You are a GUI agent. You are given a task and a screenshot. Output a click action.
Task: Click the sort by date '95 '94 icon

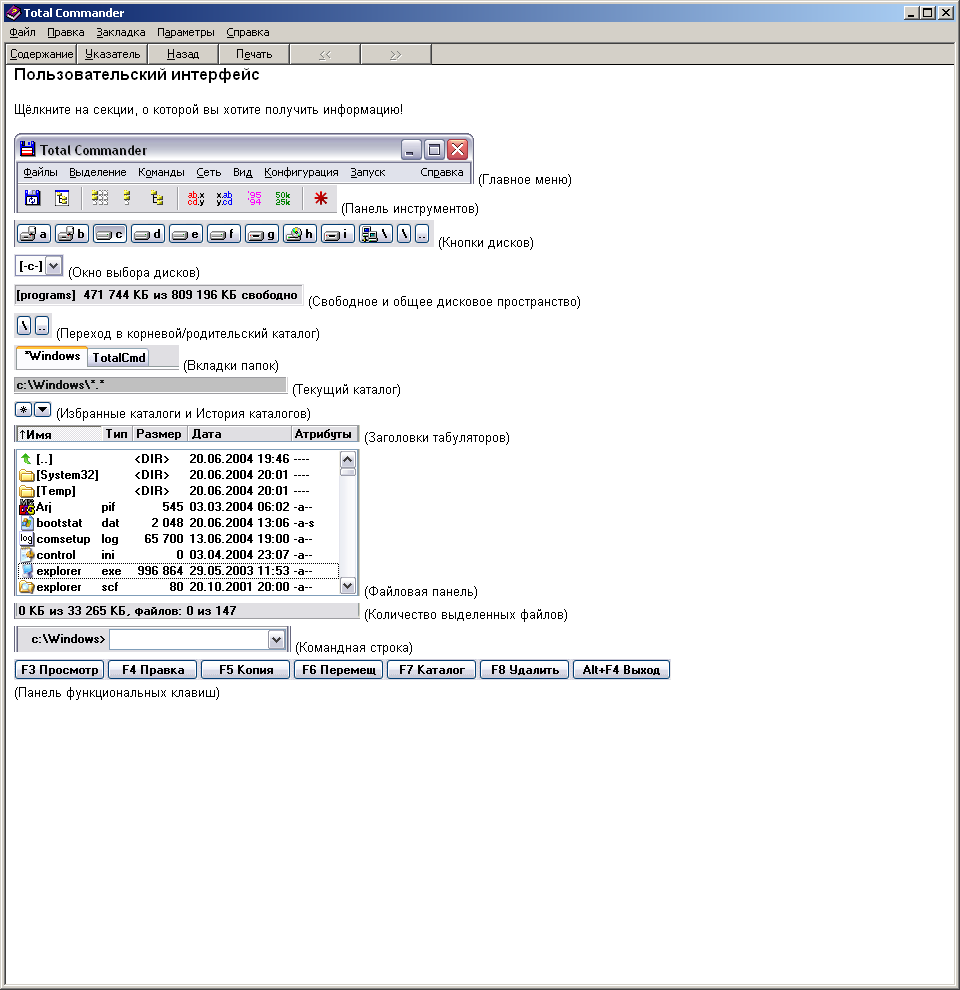coord(254,198)
